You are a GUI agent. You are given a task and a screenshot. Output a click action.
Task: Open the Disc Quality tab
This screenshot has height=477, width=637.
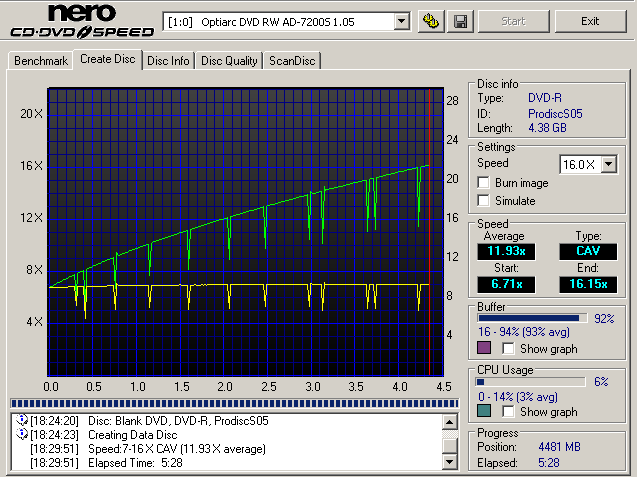(x=229, y=61)
